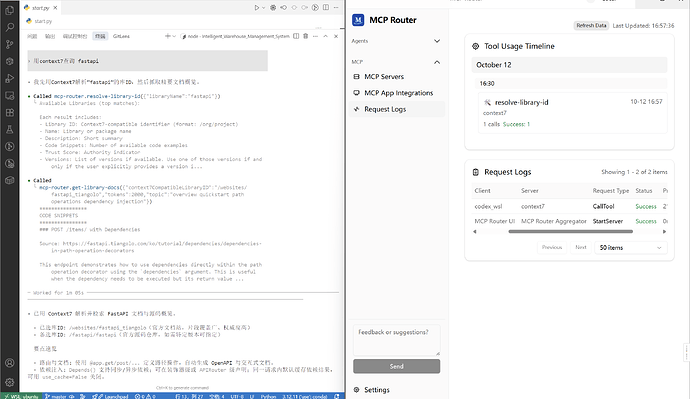Switch to the terminal panel tab
Image resolution: width=690 pixels, height=399 pixels.
tap(100, 36)
